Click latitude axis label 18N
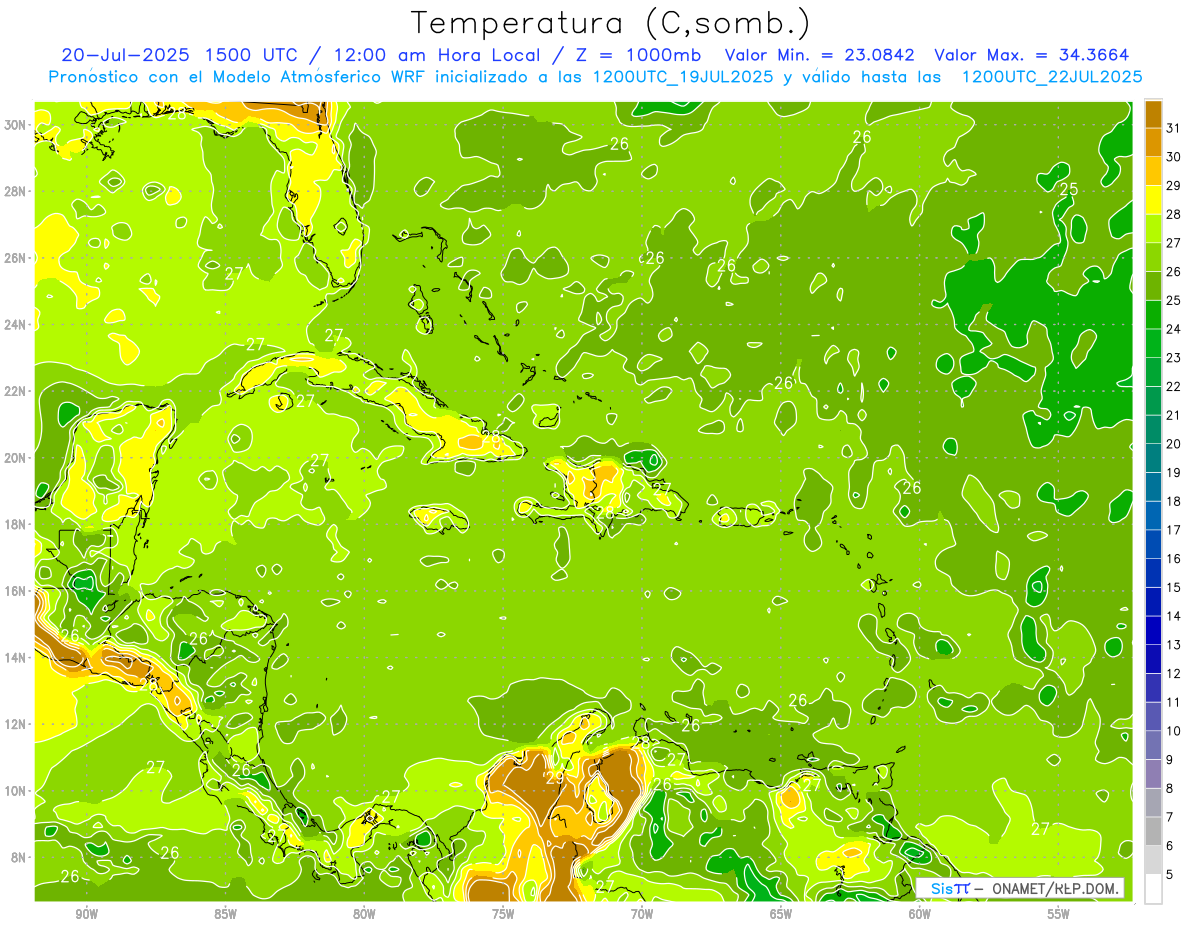Viewport: 1200px width, 927px height. (16, 524)
